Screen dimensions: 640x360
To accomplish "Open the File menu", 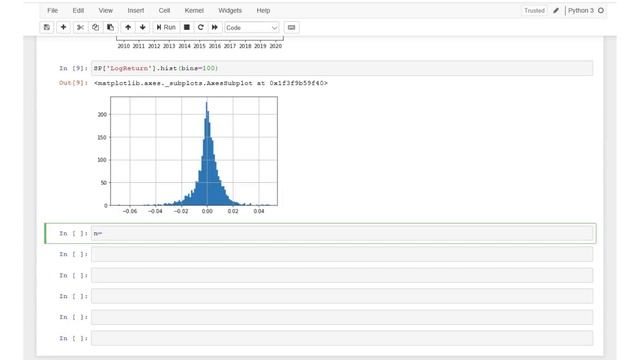I will pos(53,11).
